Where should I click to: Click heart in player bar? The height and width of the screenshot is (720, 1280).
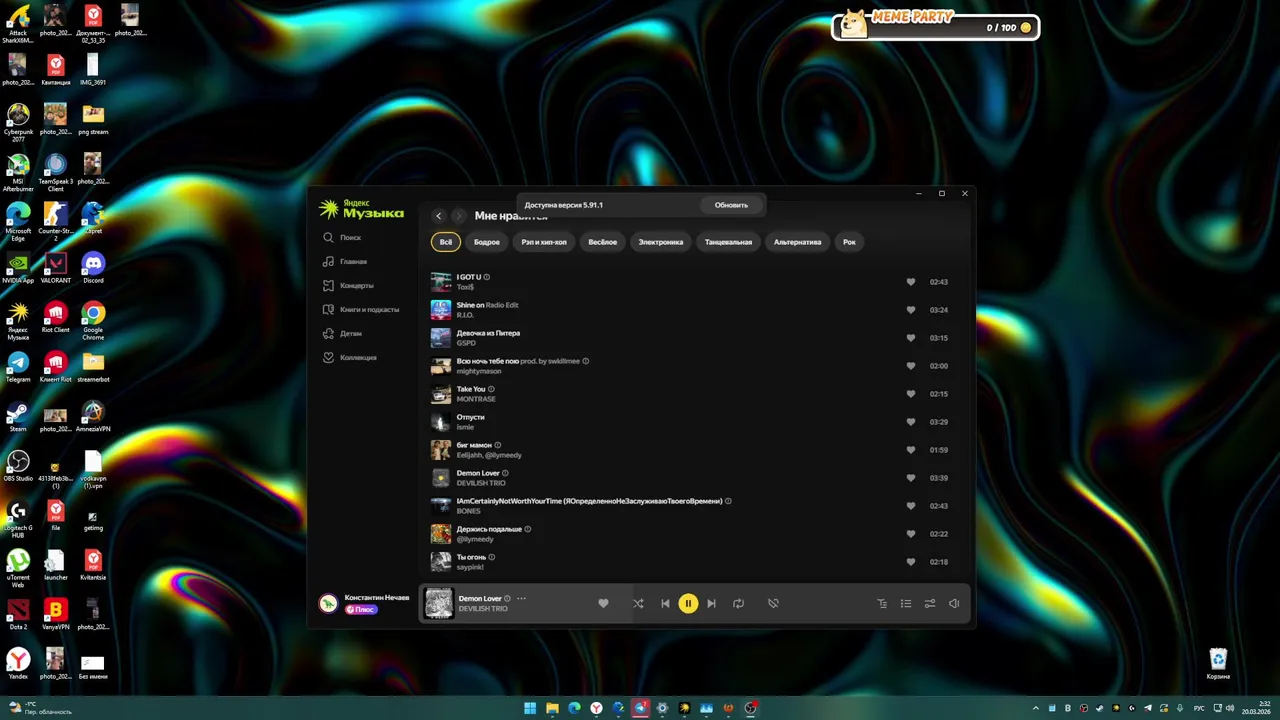pos(603,603)
